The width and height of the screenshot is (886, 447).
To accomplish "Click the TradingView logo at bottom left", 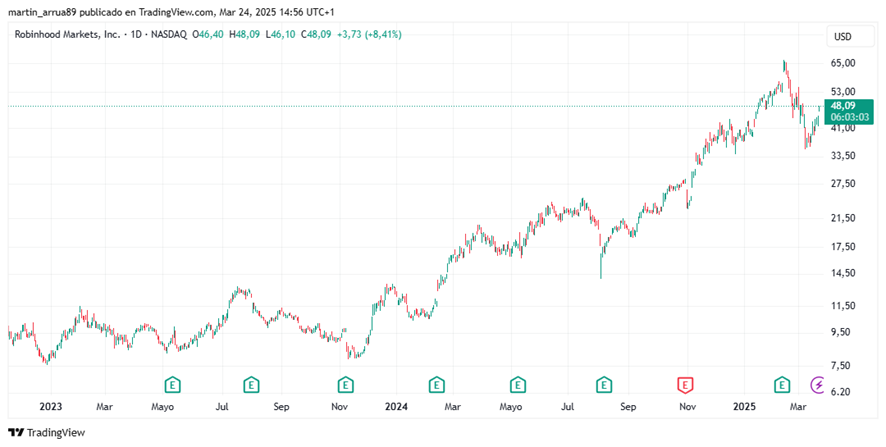I will click(x=46, y=432).
